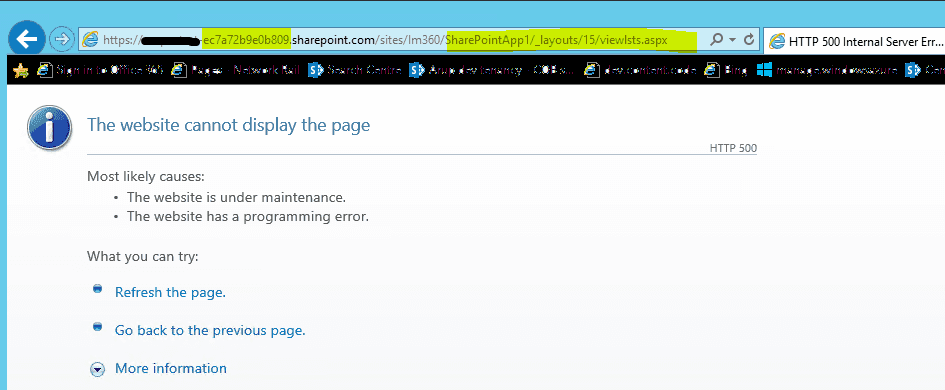The width and height of the screenshot is (945, 390).
Task: Click the 'The website cannot display the page' heading
Action: [228, 125]
